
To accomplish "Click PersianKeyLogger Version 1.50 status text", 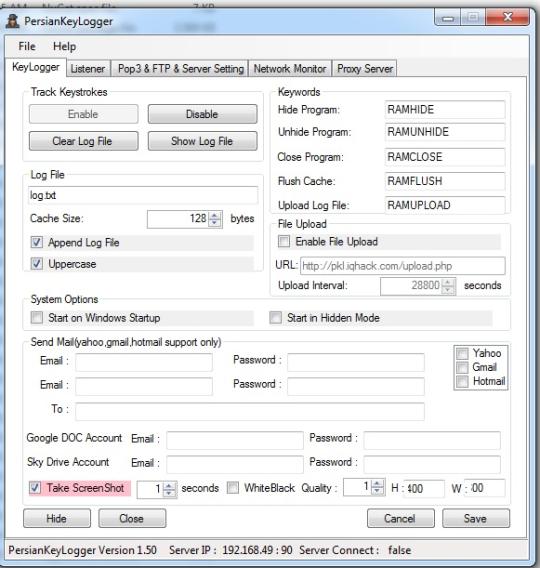I will 83,550.
